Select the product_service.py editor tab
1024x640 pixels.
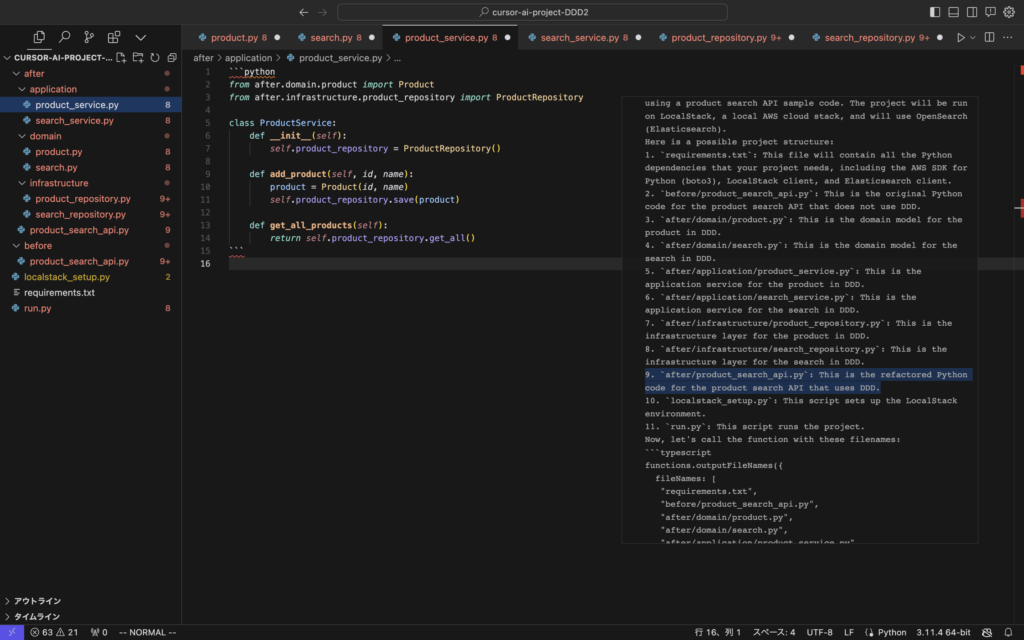451,37
